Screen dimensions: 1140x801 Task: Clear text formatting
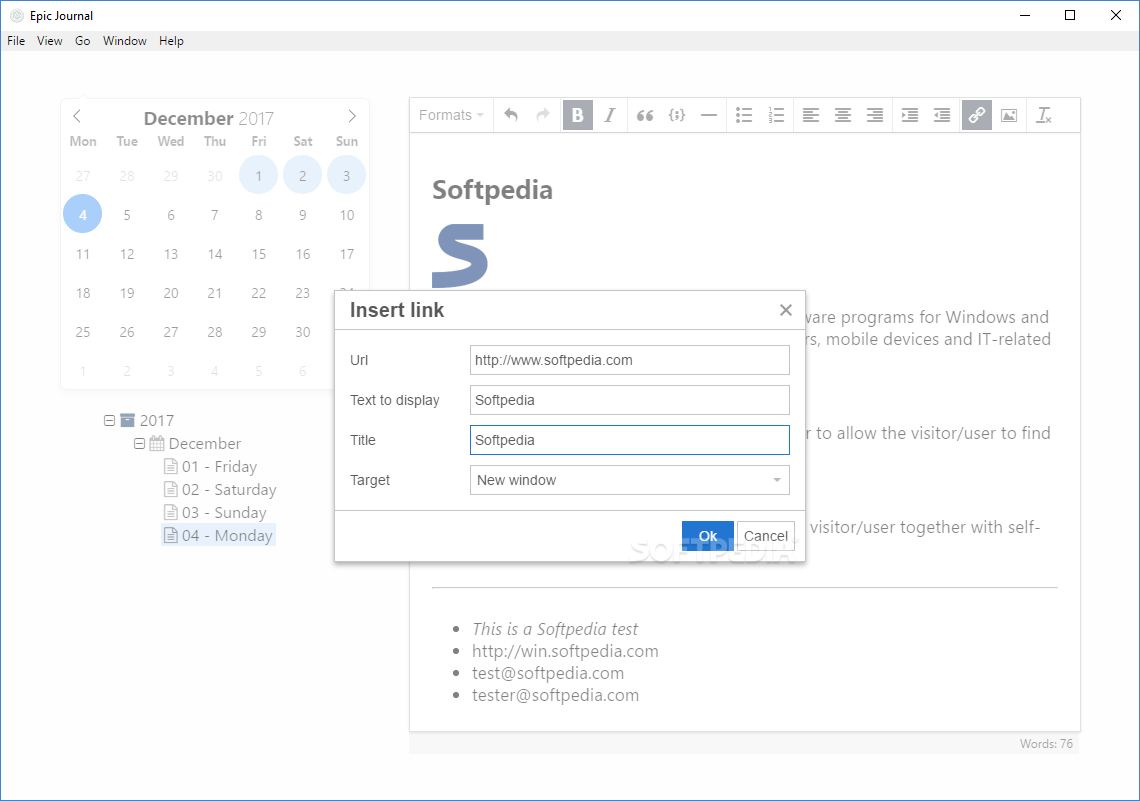(1044, 115)
